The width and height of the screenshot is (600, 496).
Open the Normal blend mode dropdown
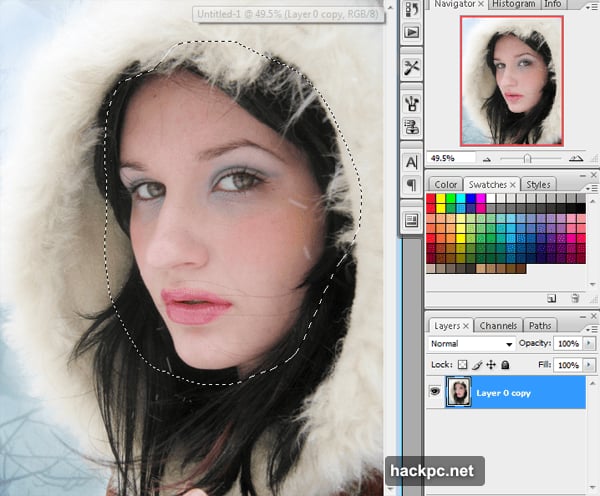tap(471, 344)
